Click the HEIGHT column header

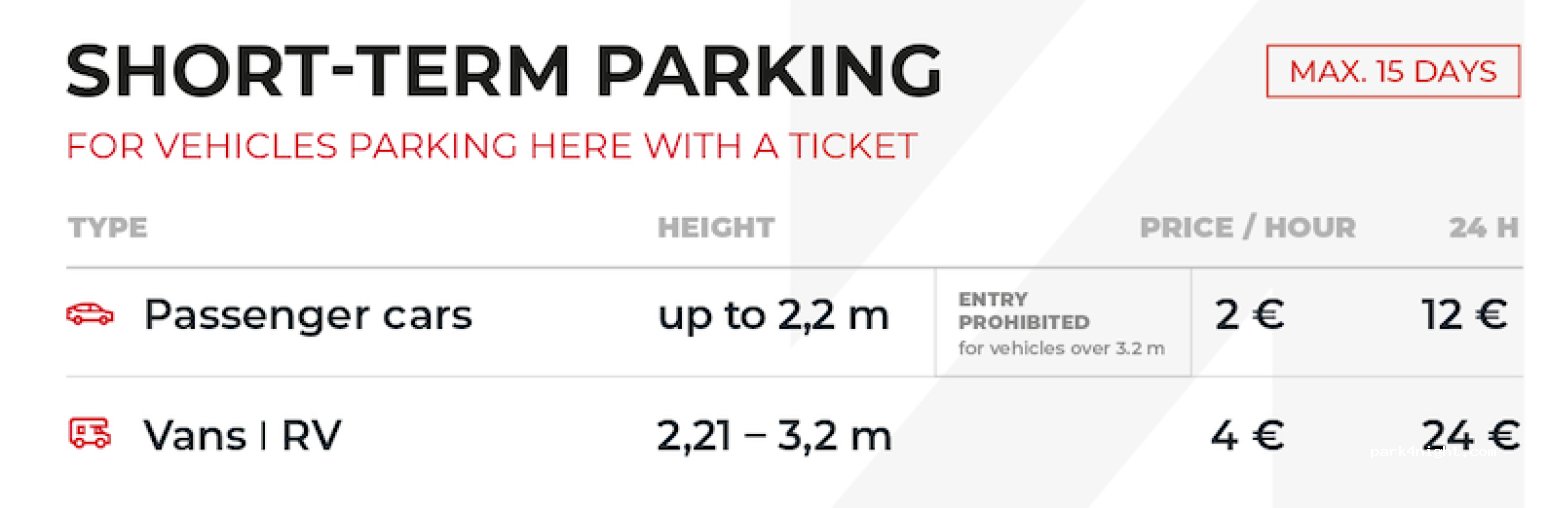coord(715,228)
